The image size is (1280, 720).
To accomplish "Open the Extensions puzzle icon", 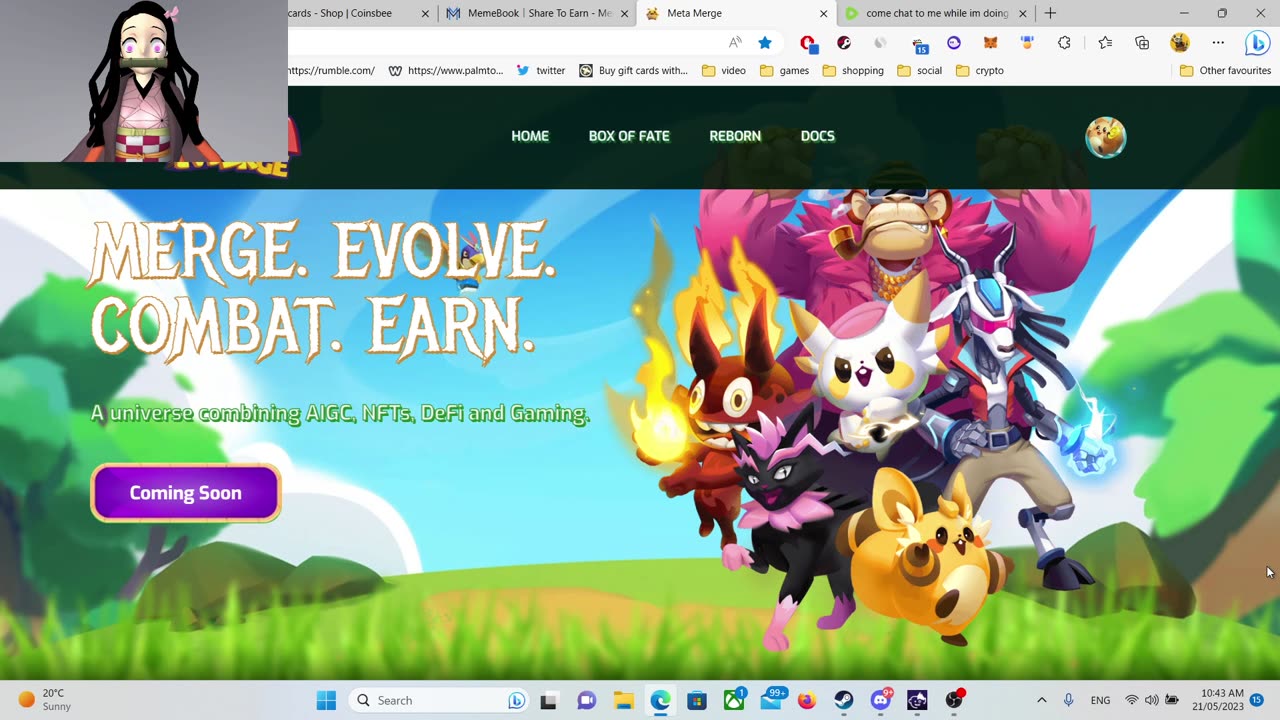I will (x=1064, y=43).
